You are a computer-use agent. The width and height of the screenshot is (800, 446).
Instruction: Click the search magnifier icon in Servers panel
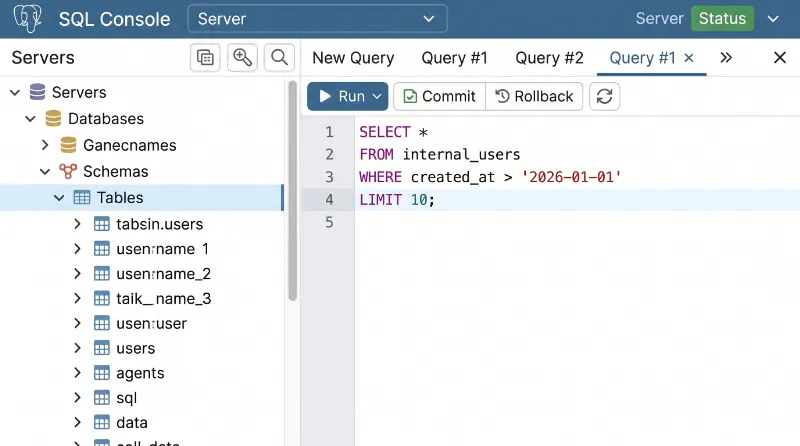tap(279, 58)
